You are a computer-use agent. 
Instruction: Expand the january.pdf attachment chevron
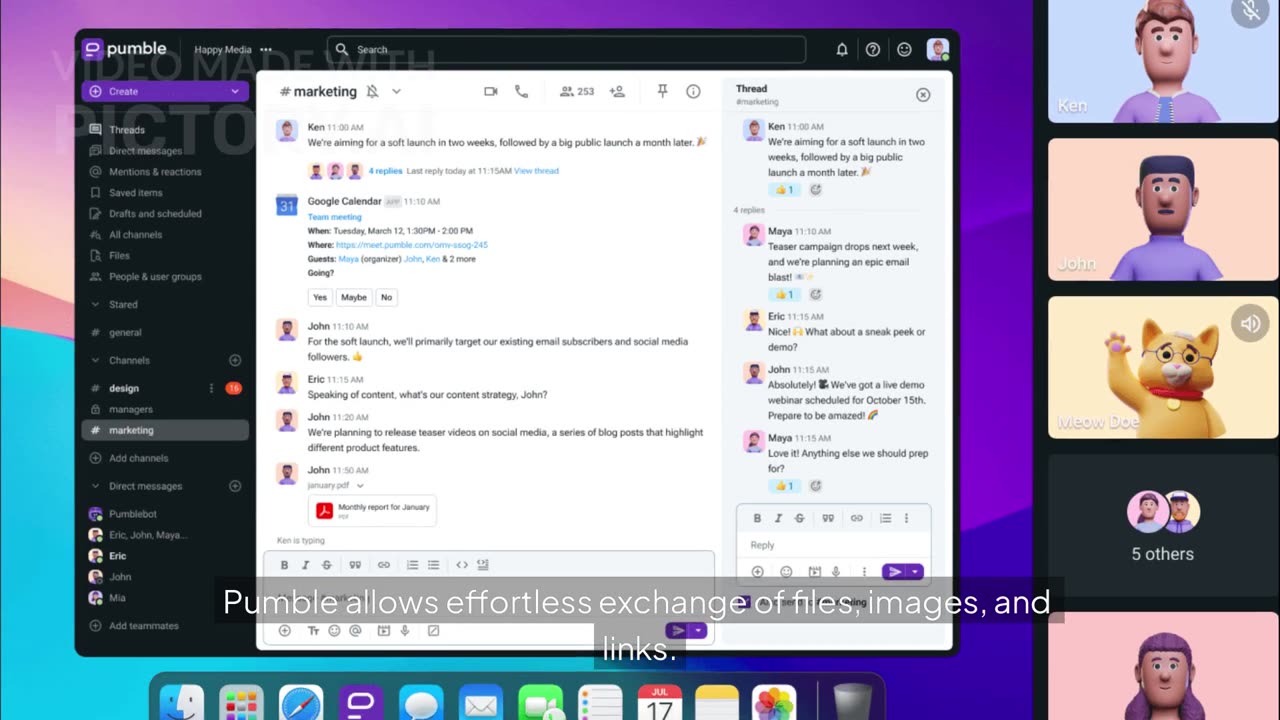[x=360, y=486]
